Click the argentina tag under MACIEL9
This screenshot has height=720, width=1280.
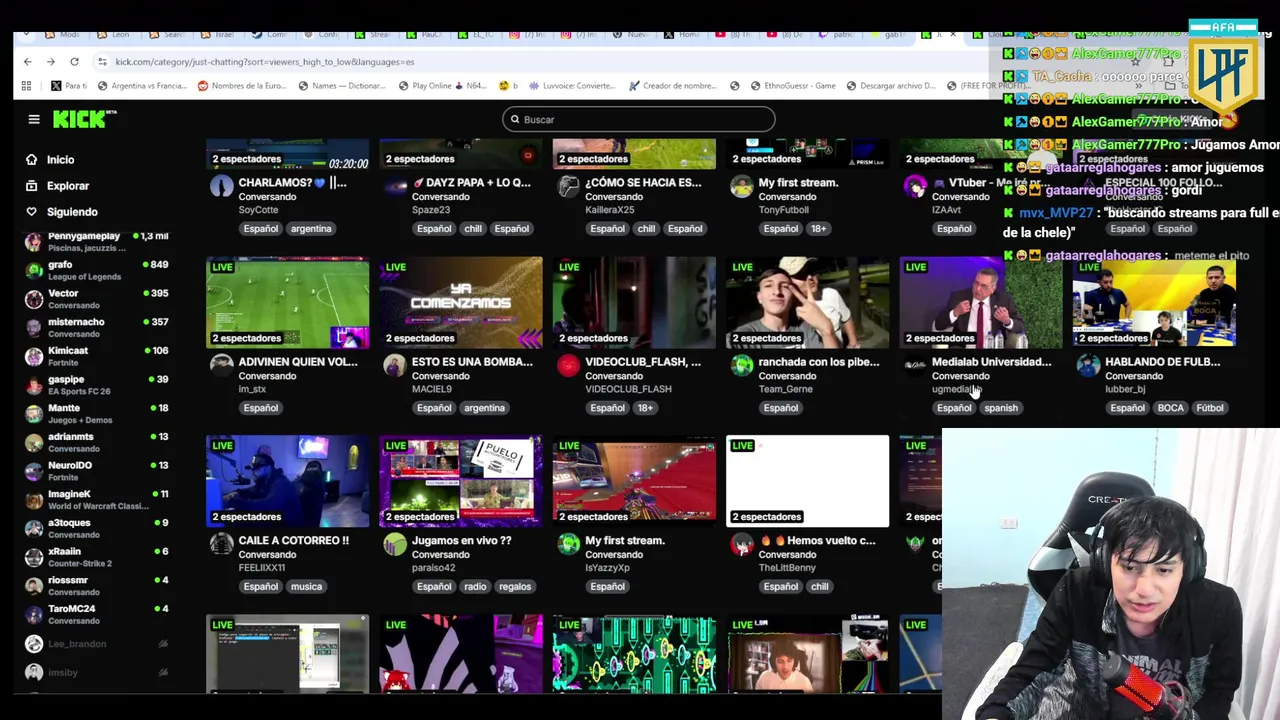coord(484,408)
